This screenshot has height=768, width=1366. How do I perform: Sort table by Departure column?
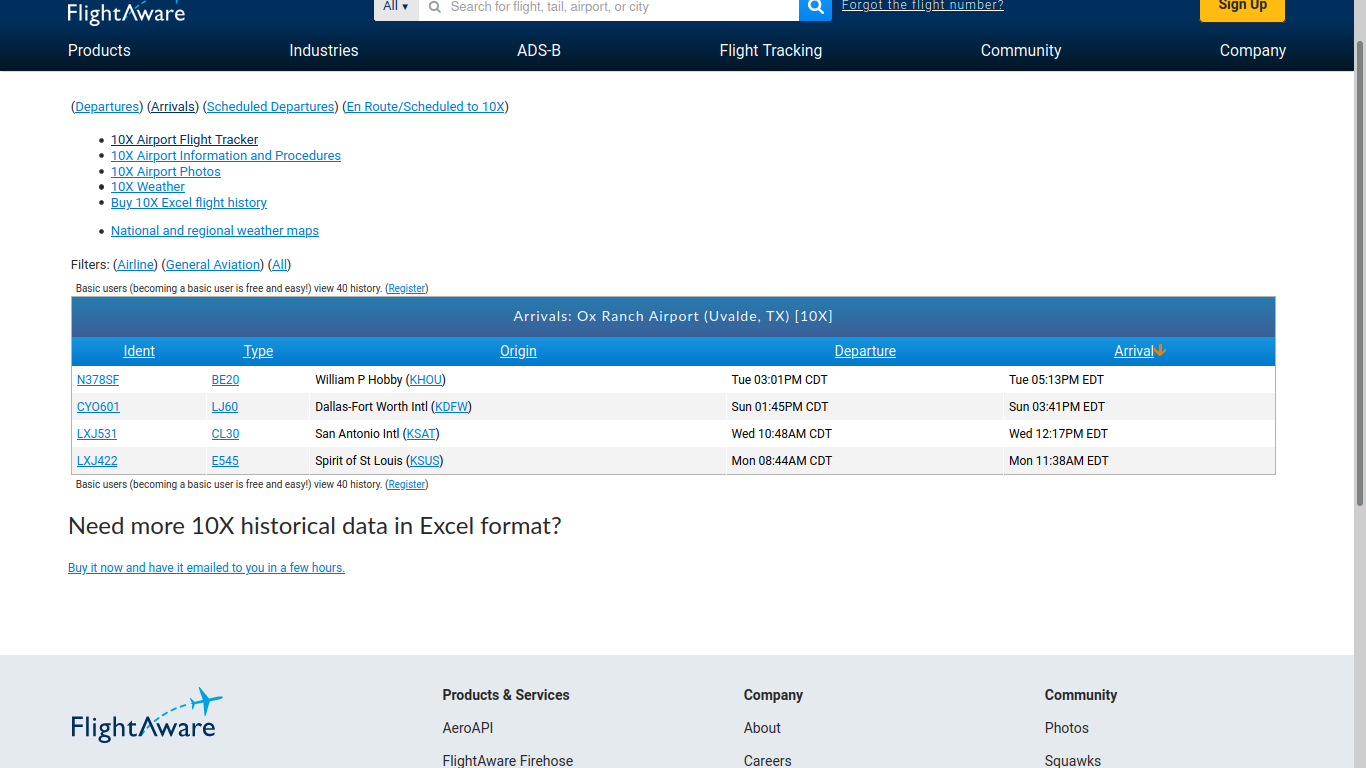tap(865, 351)
